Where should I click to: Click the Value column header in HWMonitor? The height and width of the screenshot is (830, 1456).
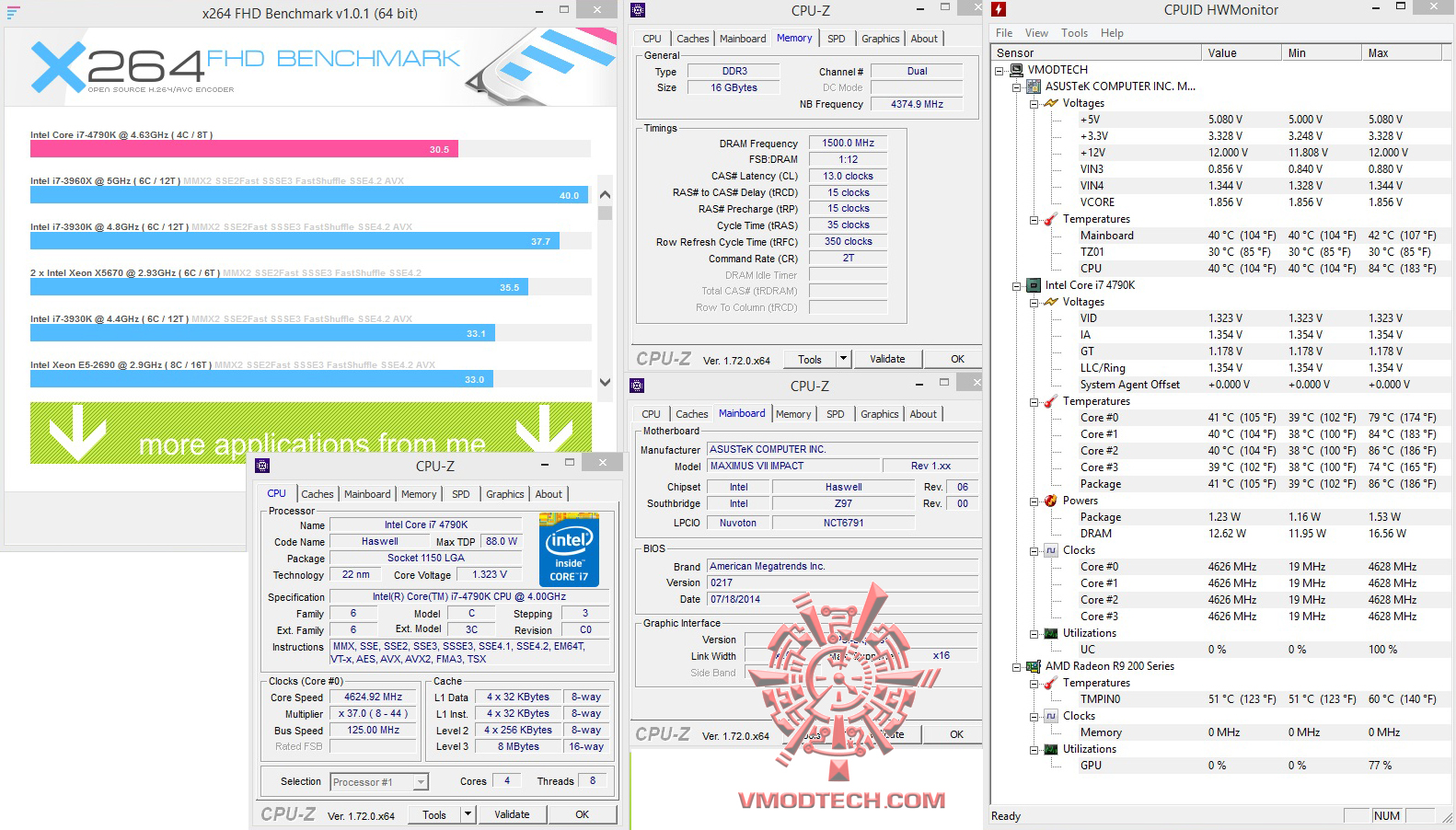pos(1242,53)
